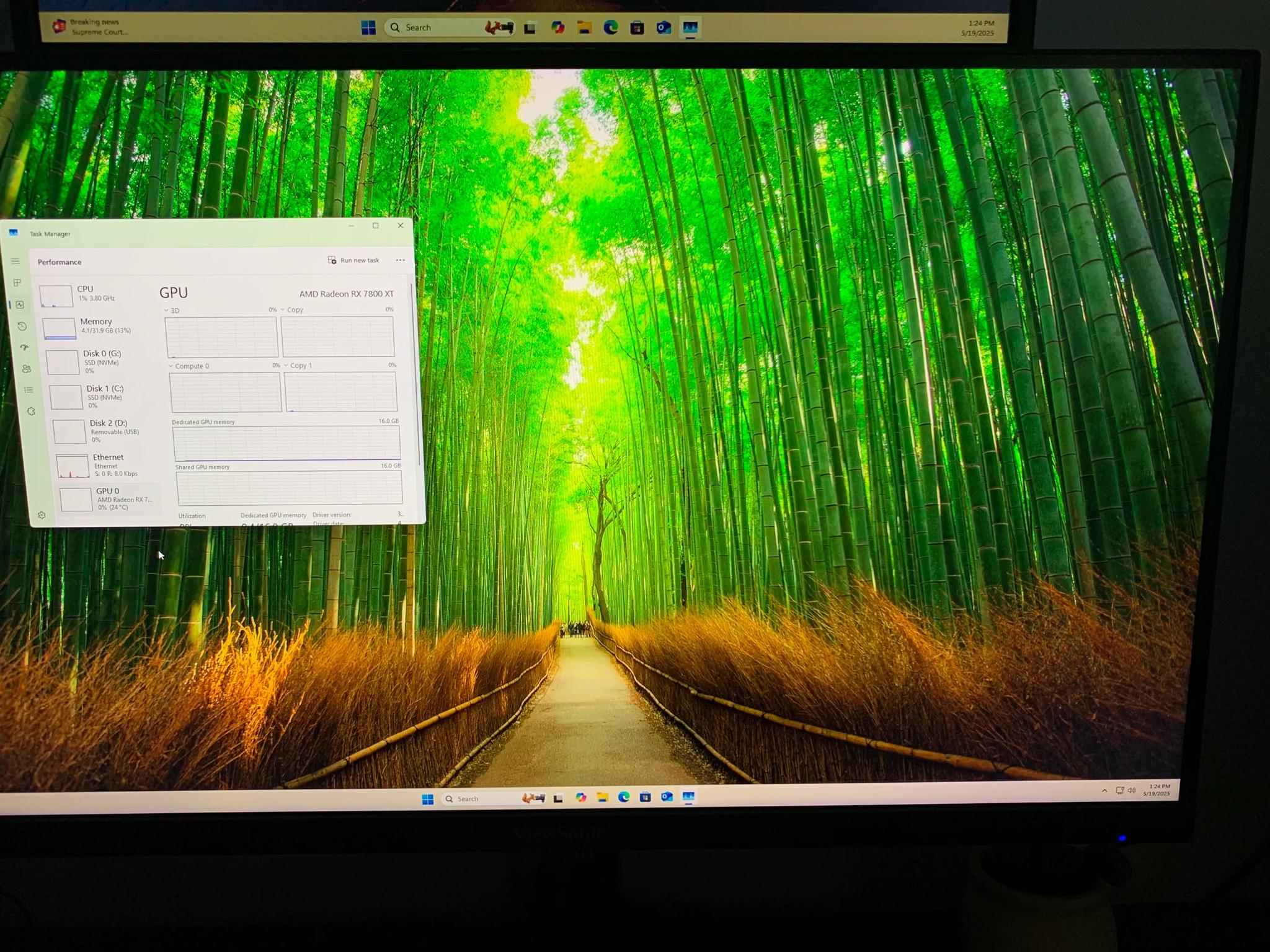This screenshot has width=1270, height=952.
Task: Open App history page in sidebar
Action: point(22,326)
